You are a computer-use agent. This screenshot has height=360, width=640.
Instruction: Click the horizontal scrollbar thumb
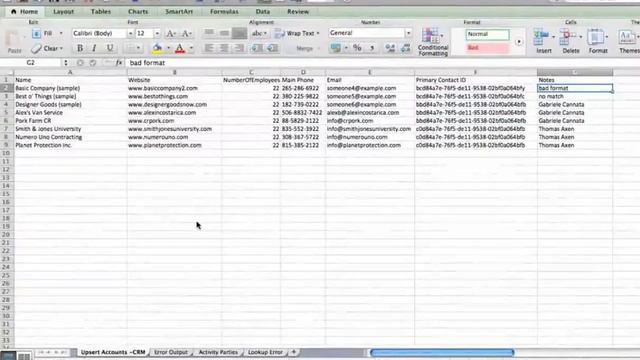442,352
